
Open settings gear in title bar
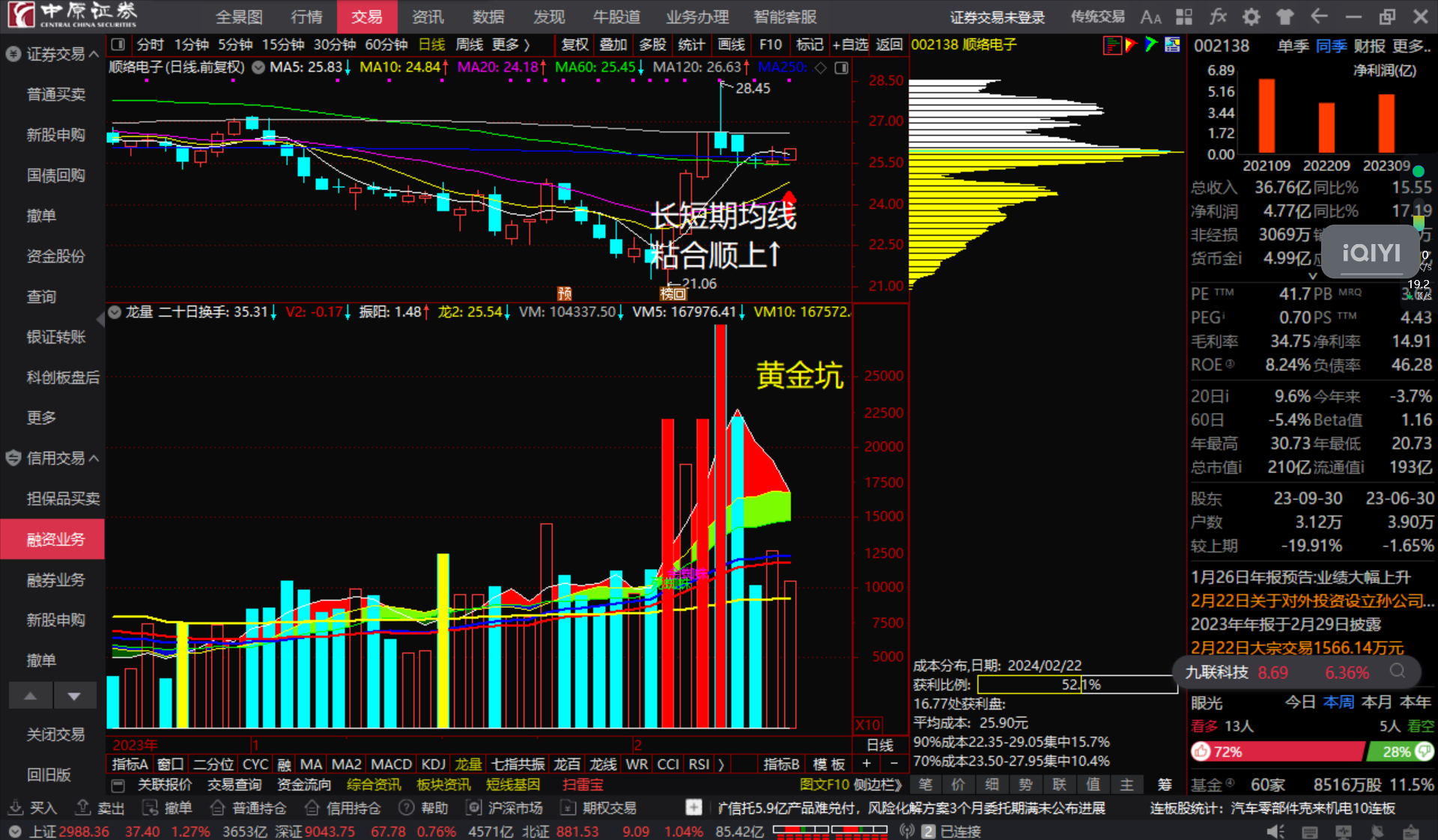pyautogui.click(x=1252, y=16)
